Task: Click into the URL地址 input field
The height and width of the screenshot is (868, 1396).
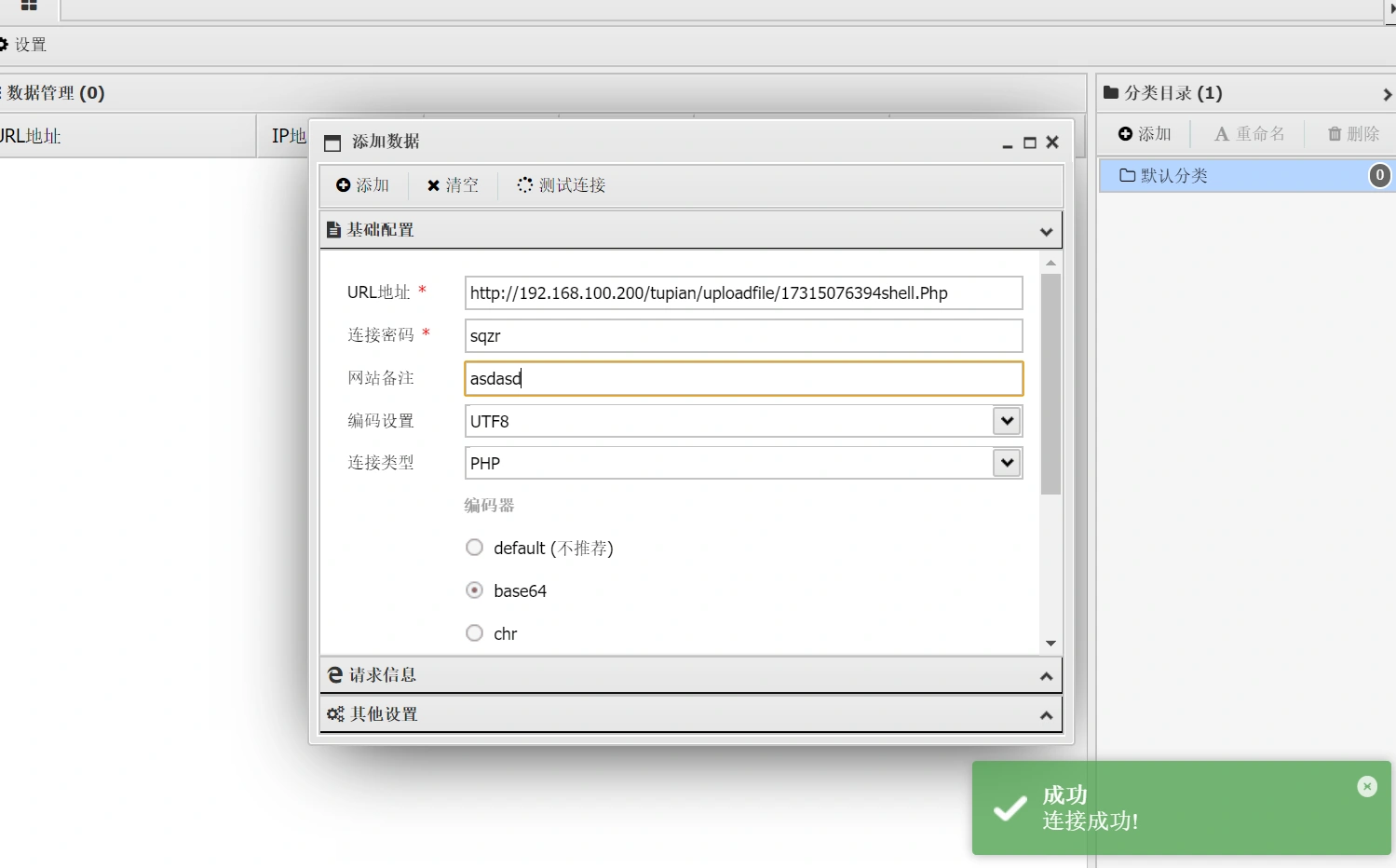Action: [742, 293]
